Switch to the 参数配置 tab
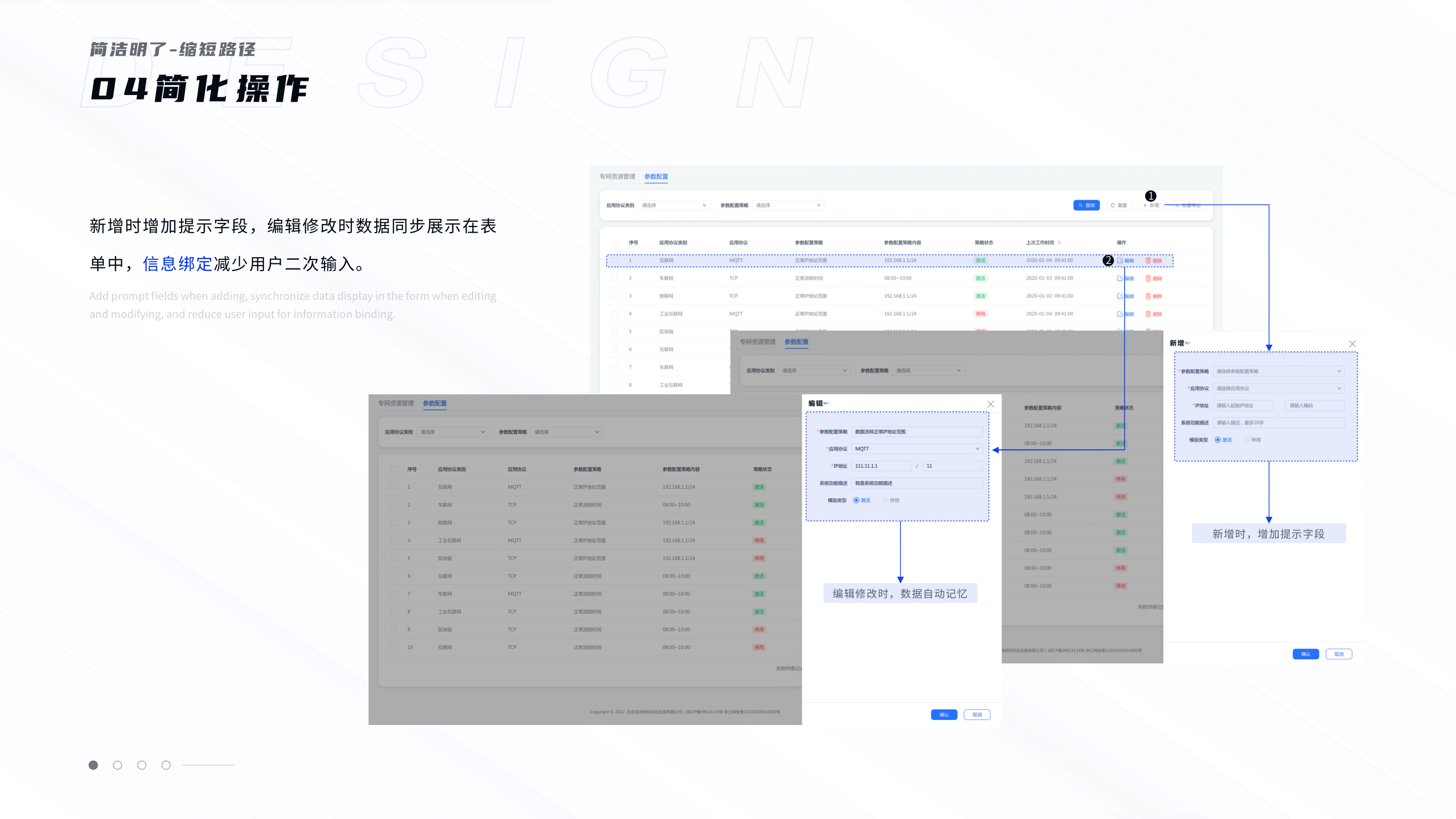The height and width of the screenshot is (819, 1456). point(656,177)
